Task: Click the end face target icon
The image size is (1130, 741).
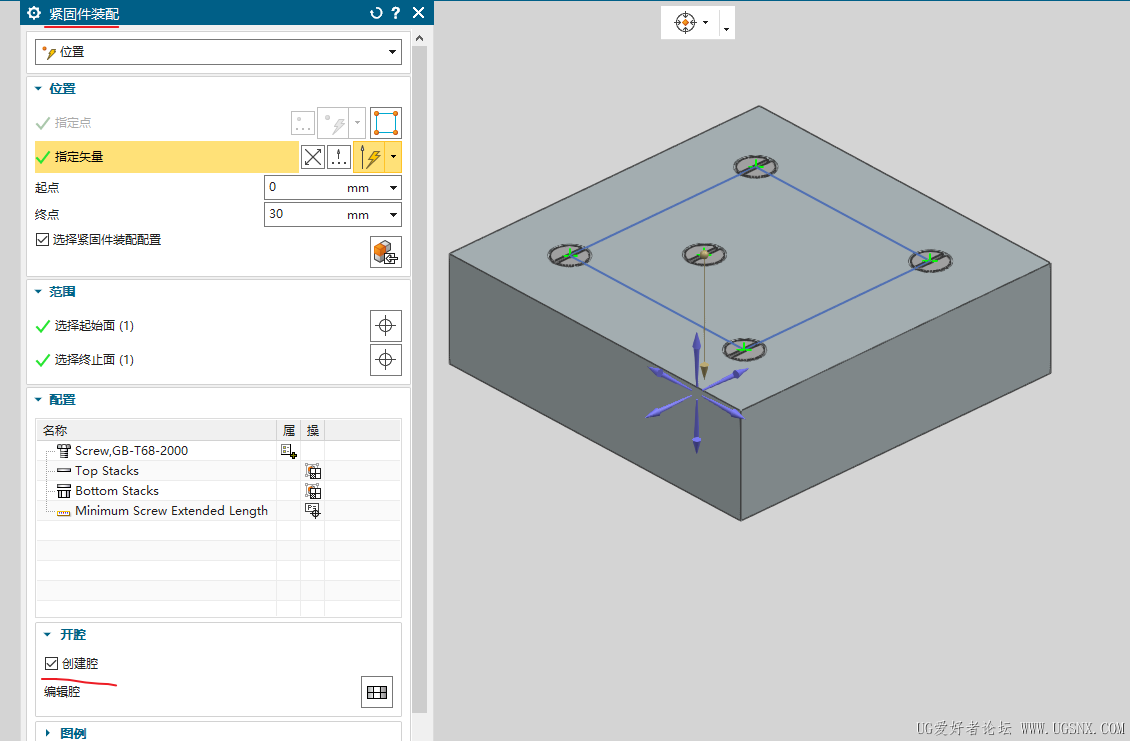Action: [x=386, y=360]
